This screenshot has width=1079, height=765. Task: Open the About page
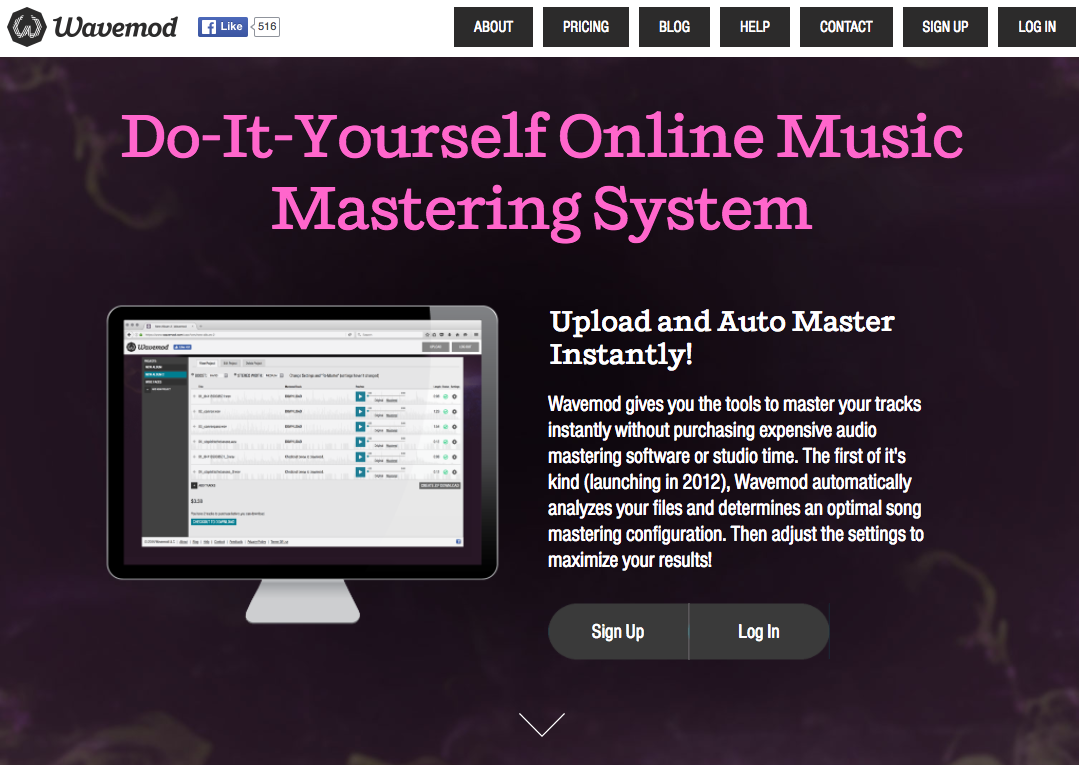pos(493,27)
